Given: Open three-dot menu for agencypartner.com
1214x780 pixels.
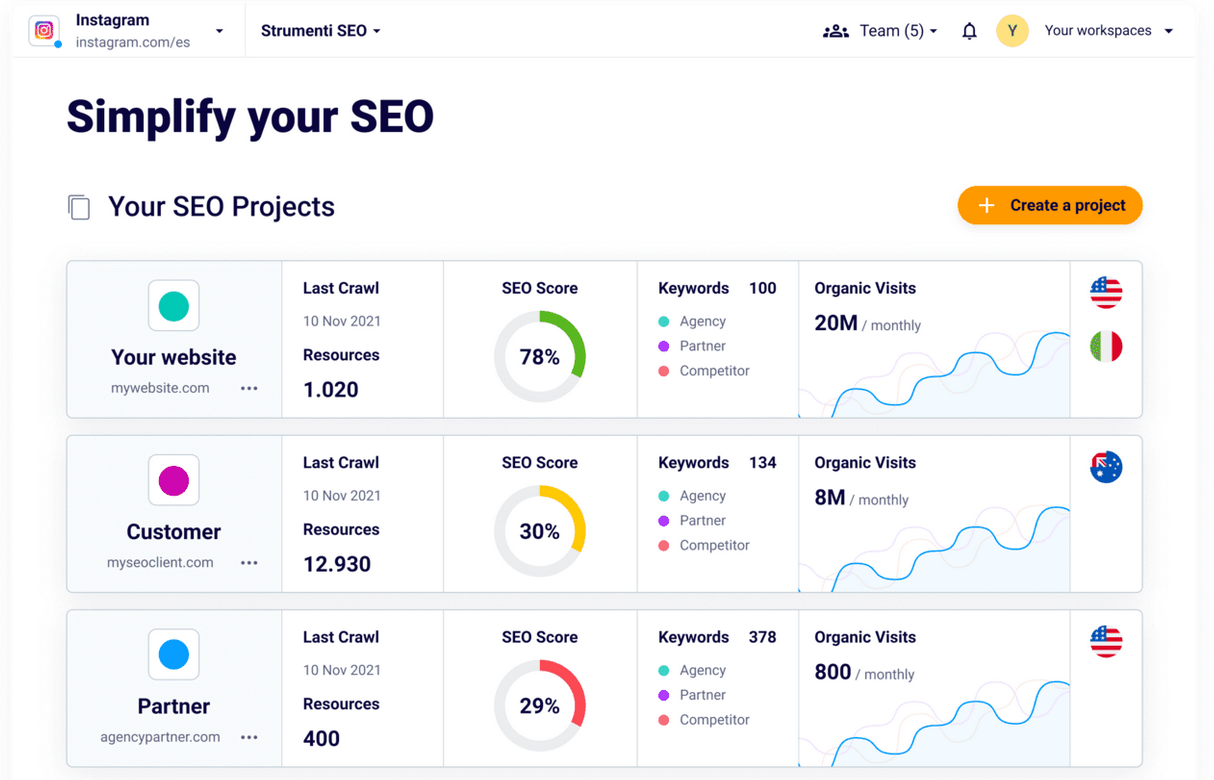Looking at the screenshot, I should pyautogui.click(x=249, y=738).
